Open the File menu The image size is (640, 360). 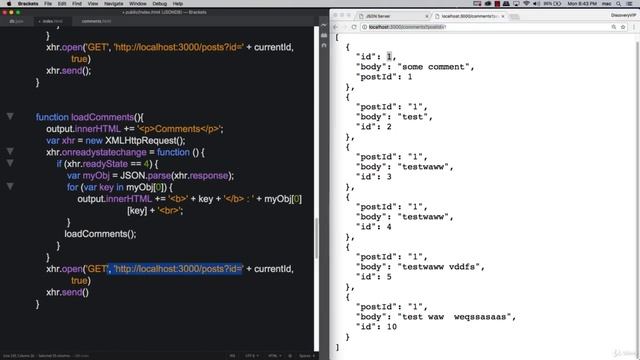(48, 4)
